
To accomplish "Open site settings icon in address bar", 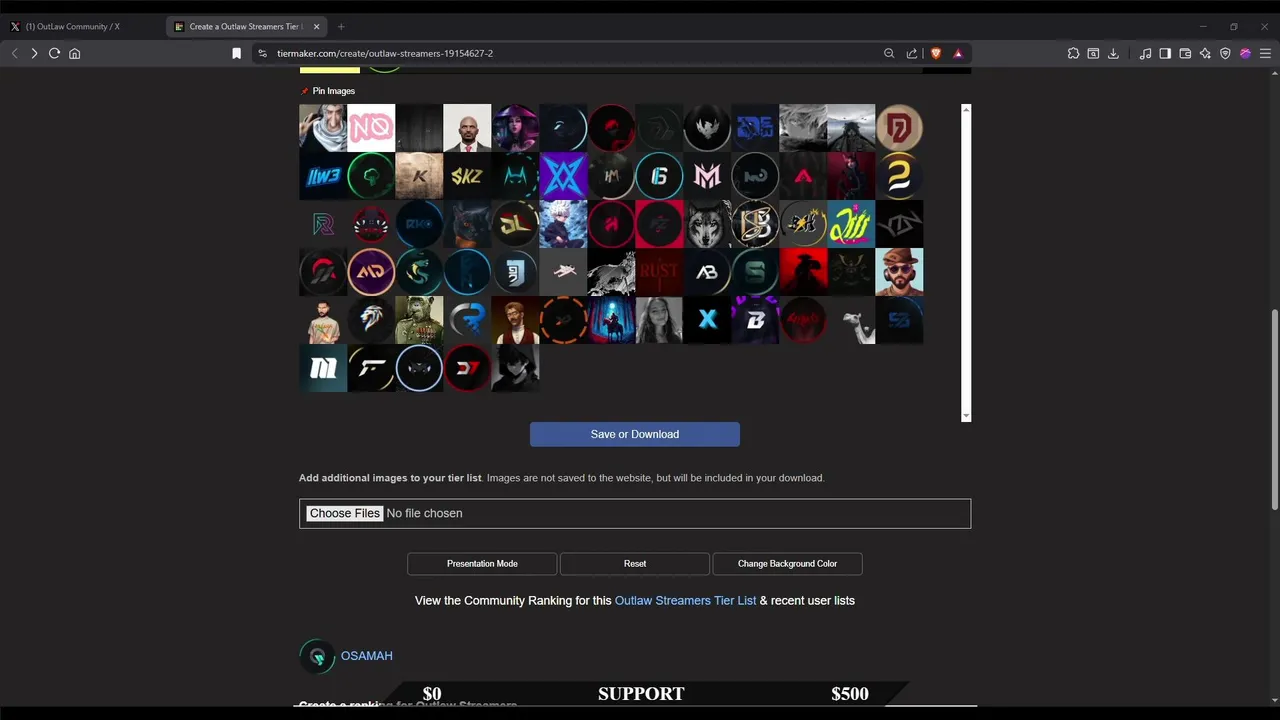I will point(262,53).
